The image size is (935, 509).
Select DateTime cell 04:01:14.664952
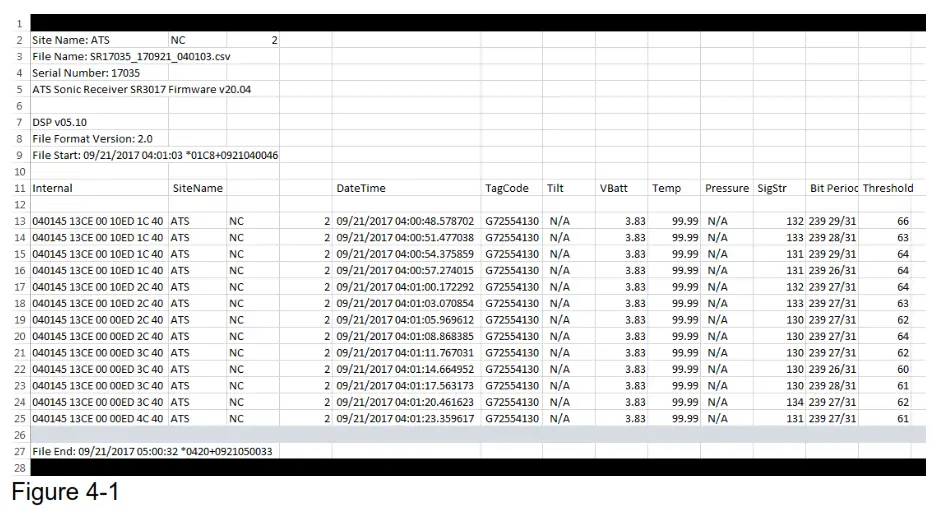(x=407, y=369)
